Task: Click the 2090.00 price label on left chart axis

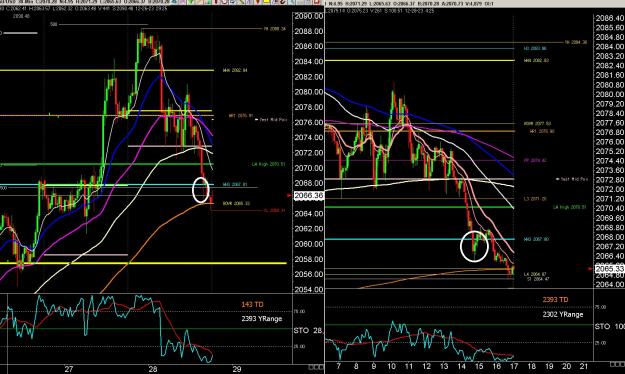Action: [309, 16]
